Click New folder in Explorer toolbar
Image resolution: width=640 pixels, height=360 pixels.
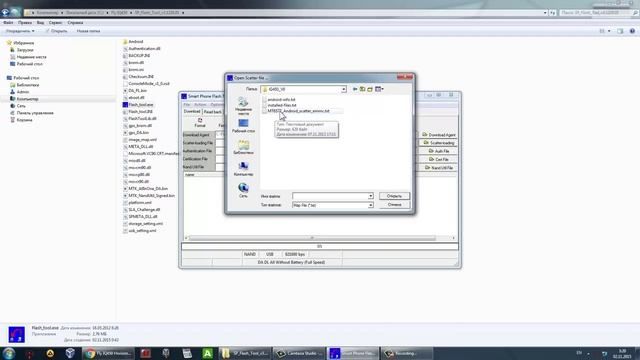[x=88, y=31]
